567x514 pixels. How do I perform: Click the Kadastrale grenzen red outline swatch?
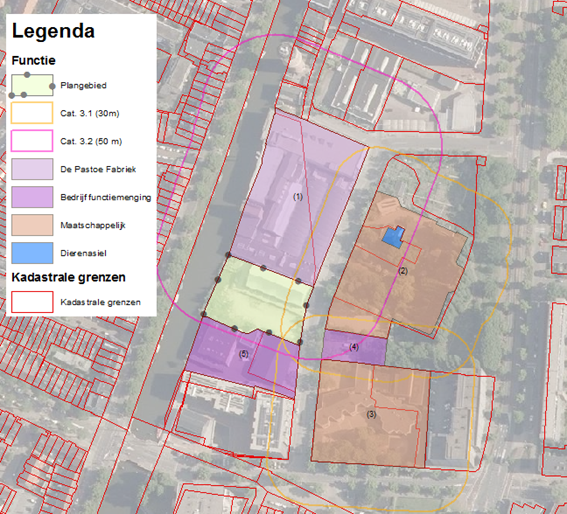tap(32, 302)
